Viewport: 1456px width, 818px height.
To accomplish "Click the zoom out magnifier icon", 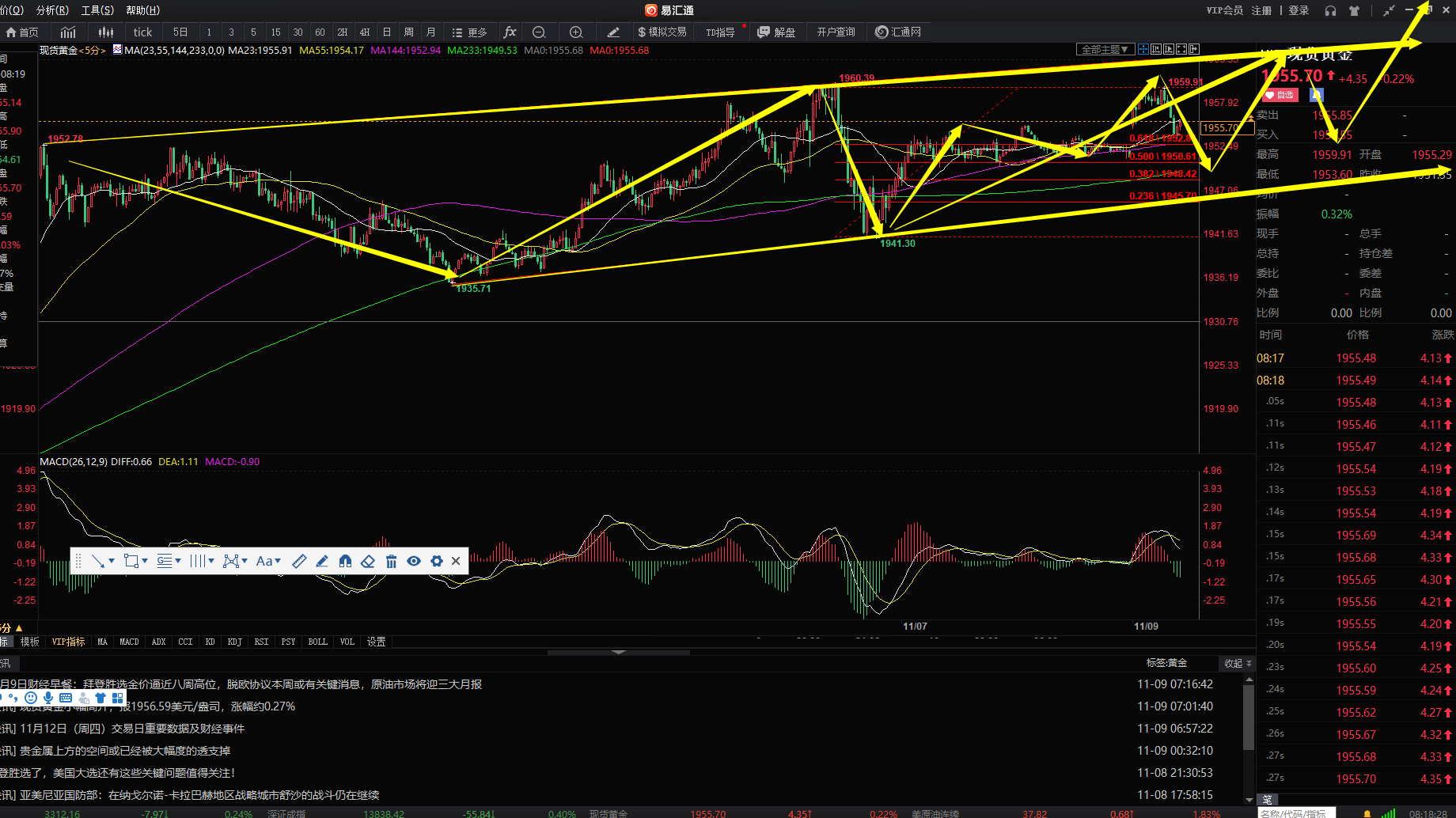I will point(539,32).
